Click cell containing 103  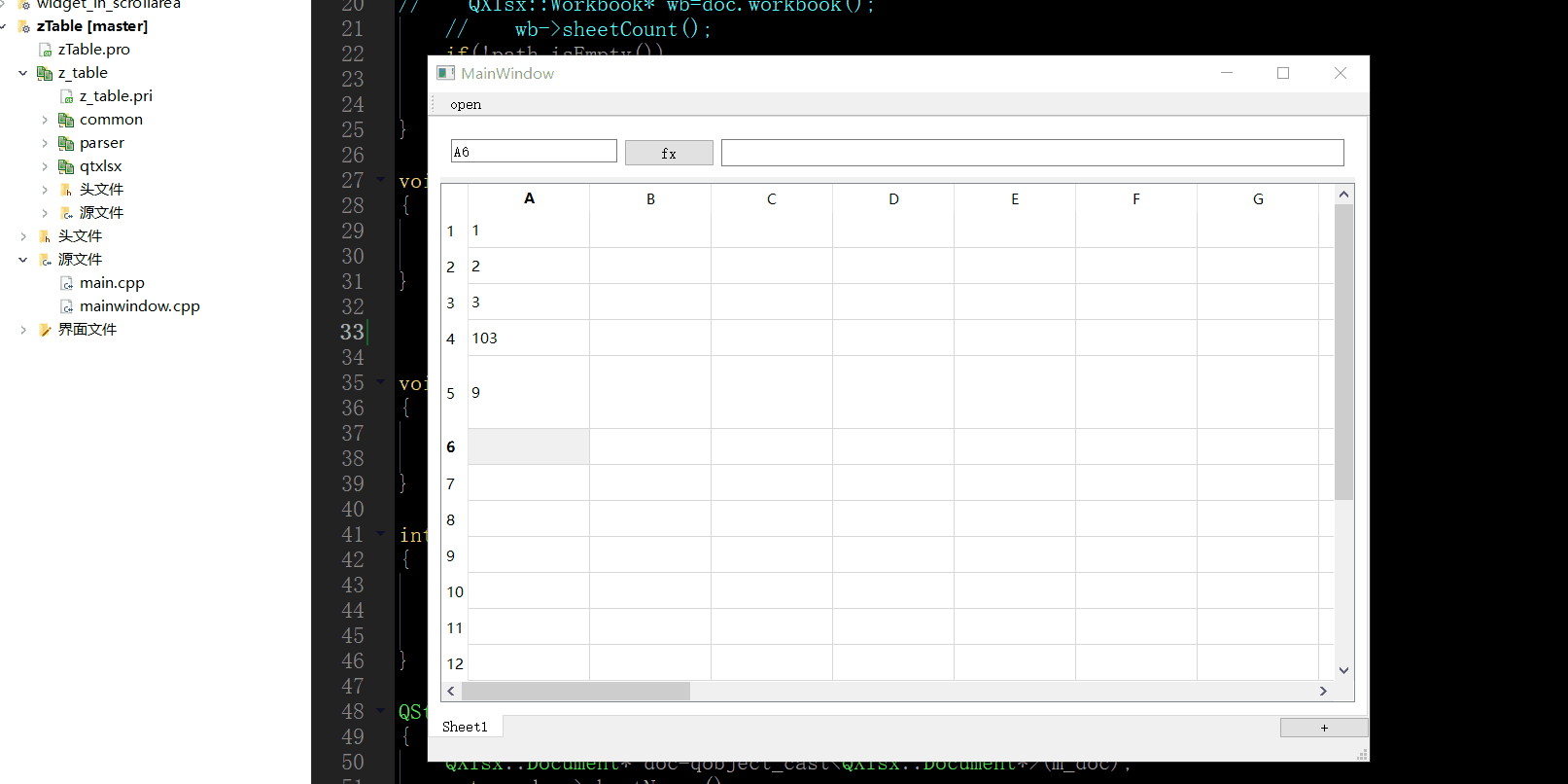pos(529,339)
